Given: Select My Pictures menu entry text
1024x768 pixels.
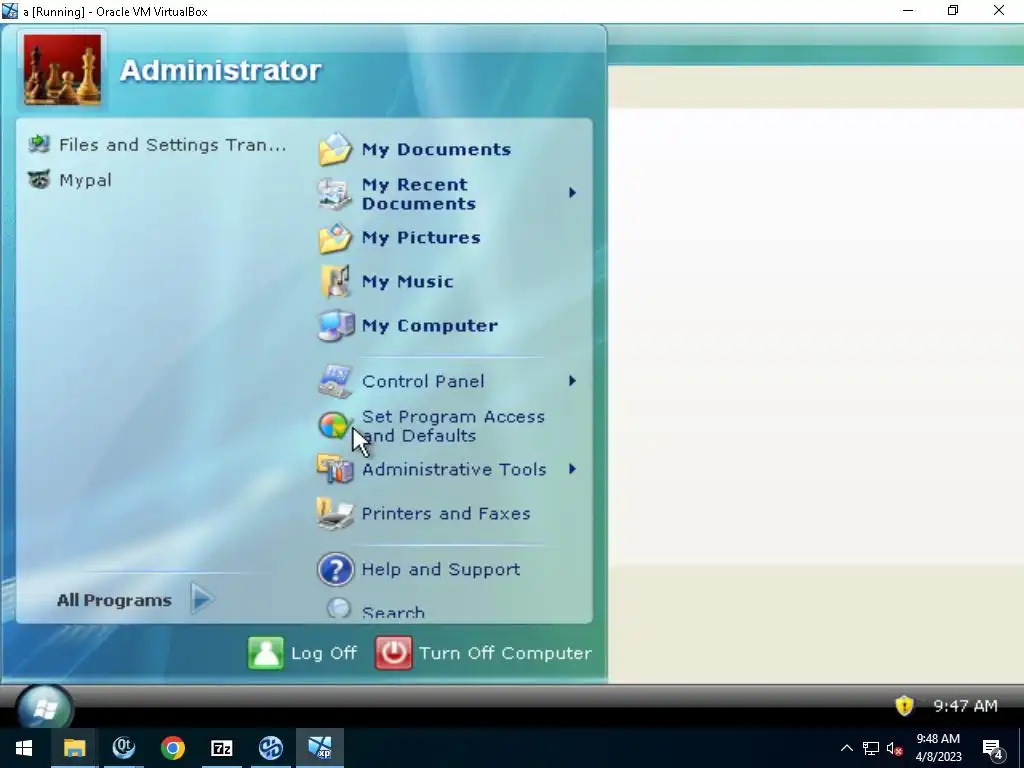Looking at the screenshot, I should pos(421,238).
